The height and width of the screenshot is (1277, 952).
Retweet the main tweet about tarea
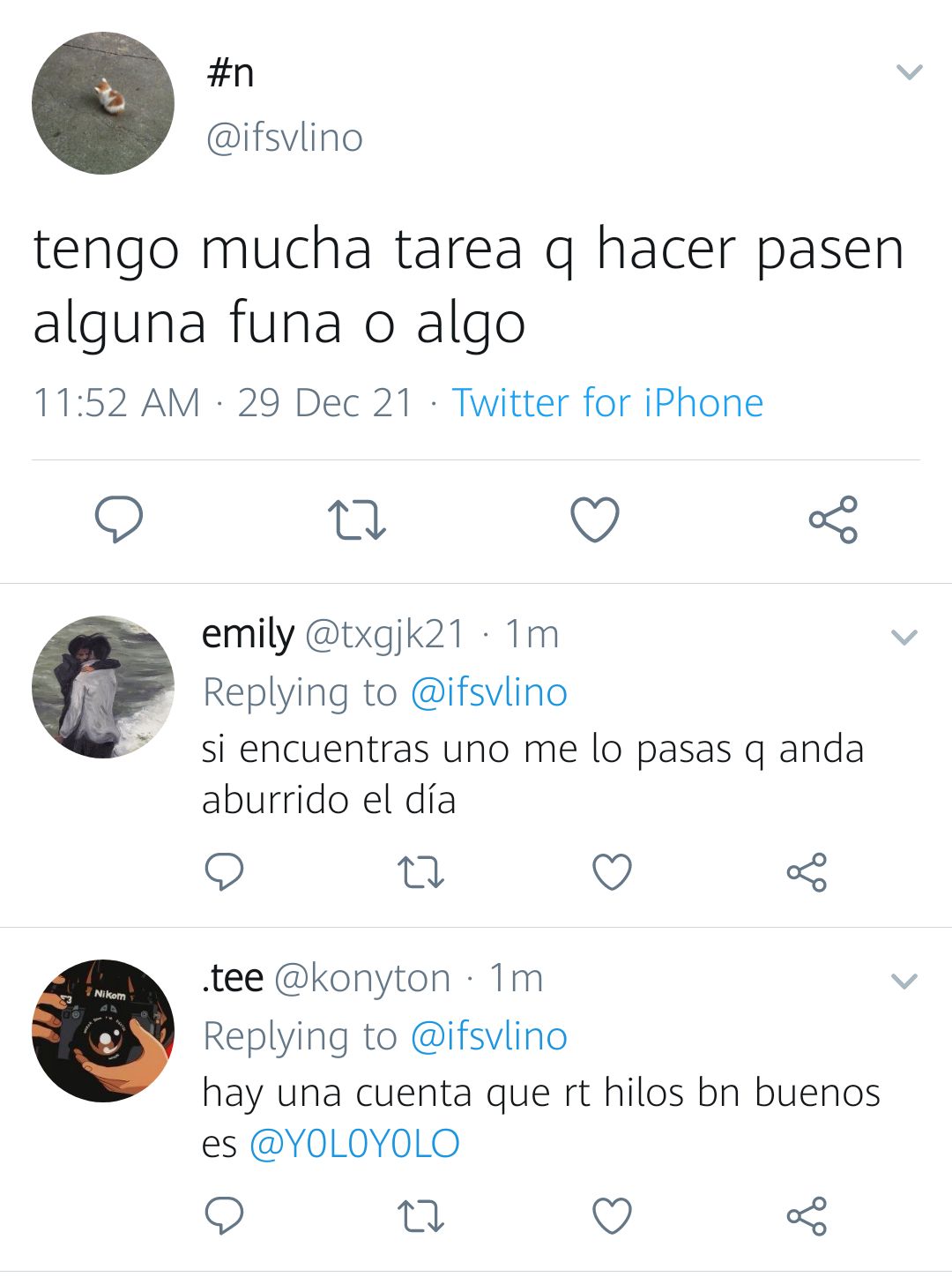click(356, 519)
